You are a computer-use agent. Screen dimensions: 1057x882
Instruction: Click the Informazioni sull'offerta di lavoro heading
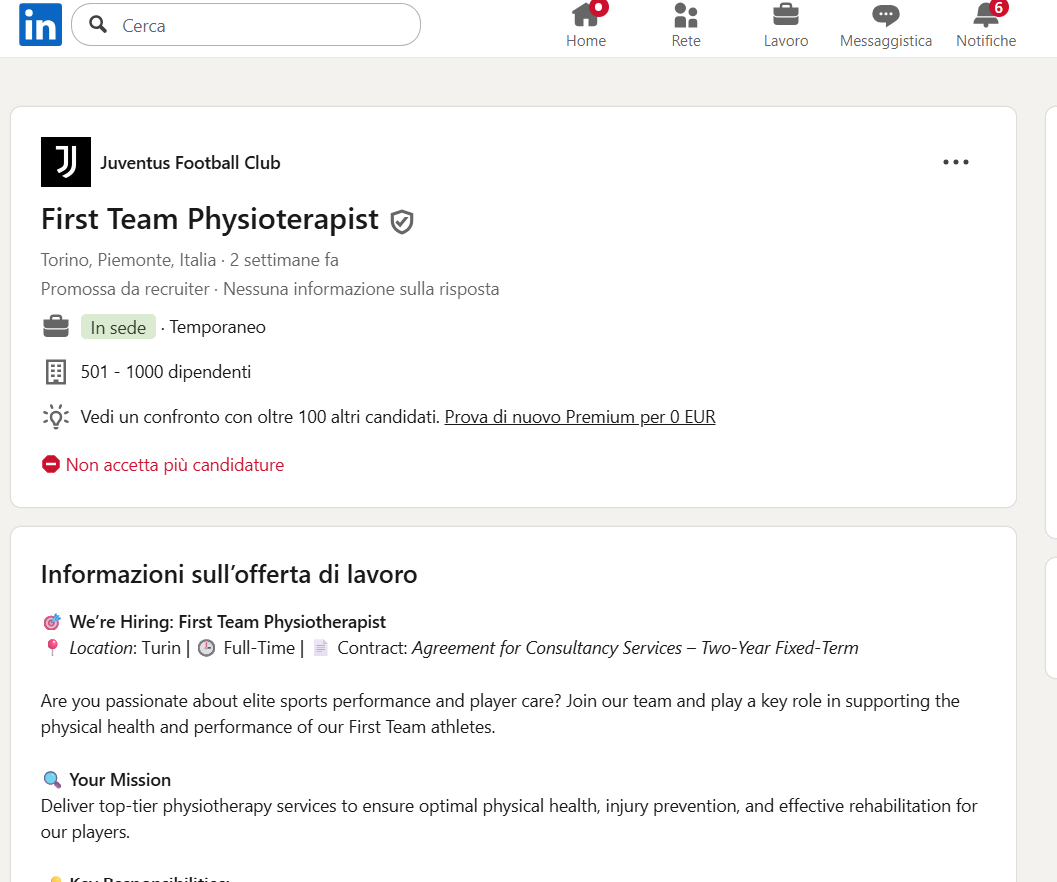(229, 574)
